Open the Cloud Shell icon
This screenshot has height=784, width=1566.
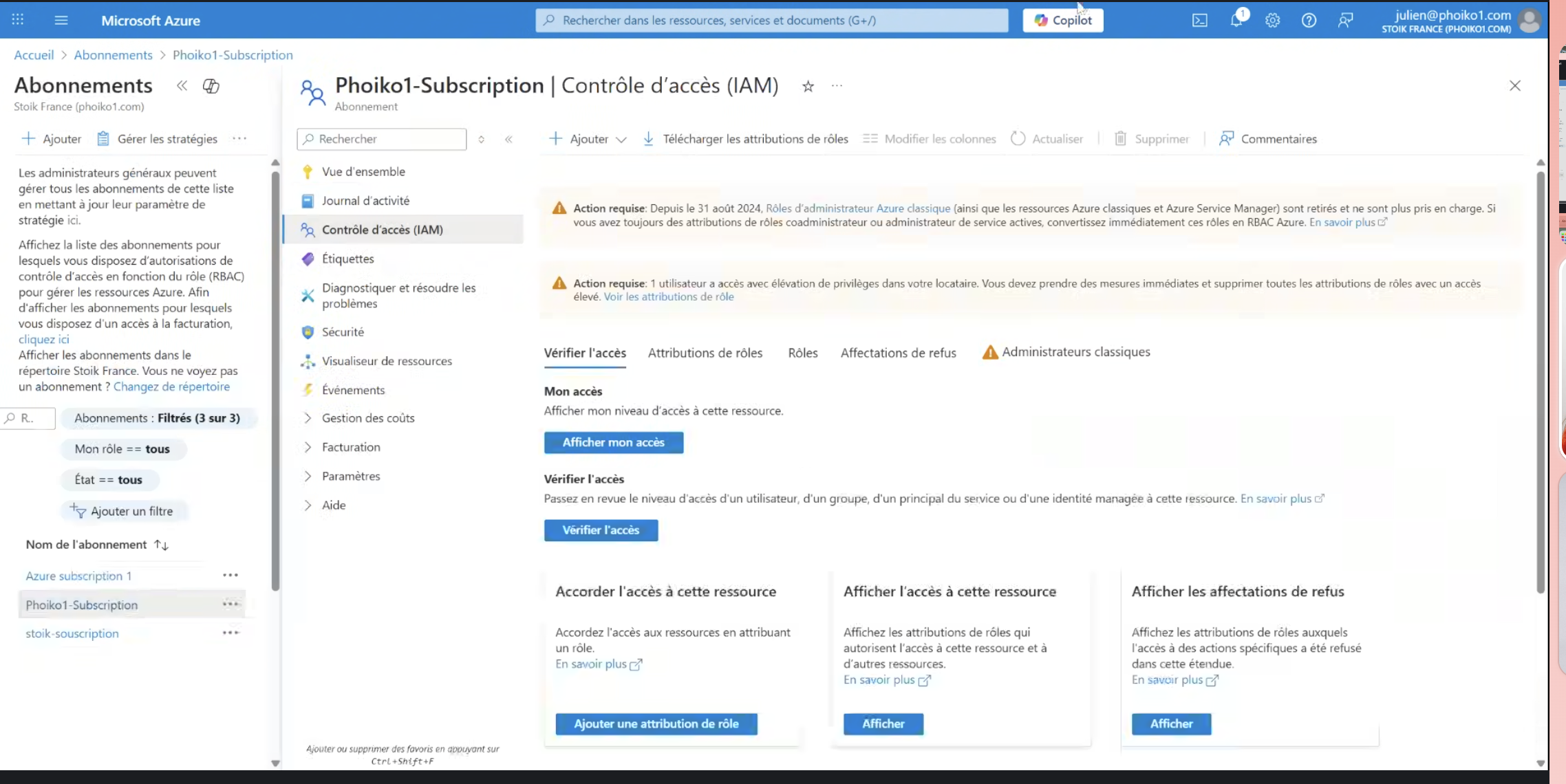click(1199, 21)
